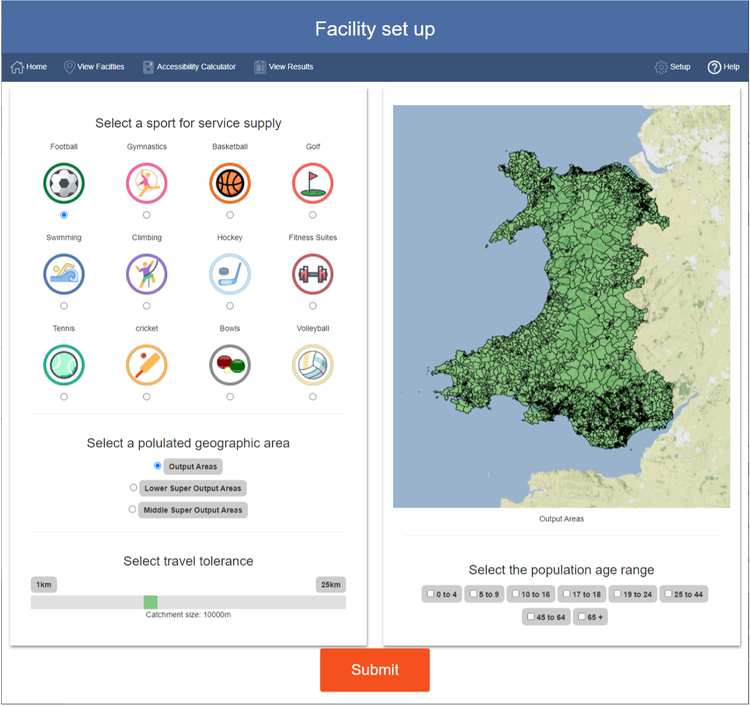
Task: Select the Hockey radio button
Action: point(230,306)
